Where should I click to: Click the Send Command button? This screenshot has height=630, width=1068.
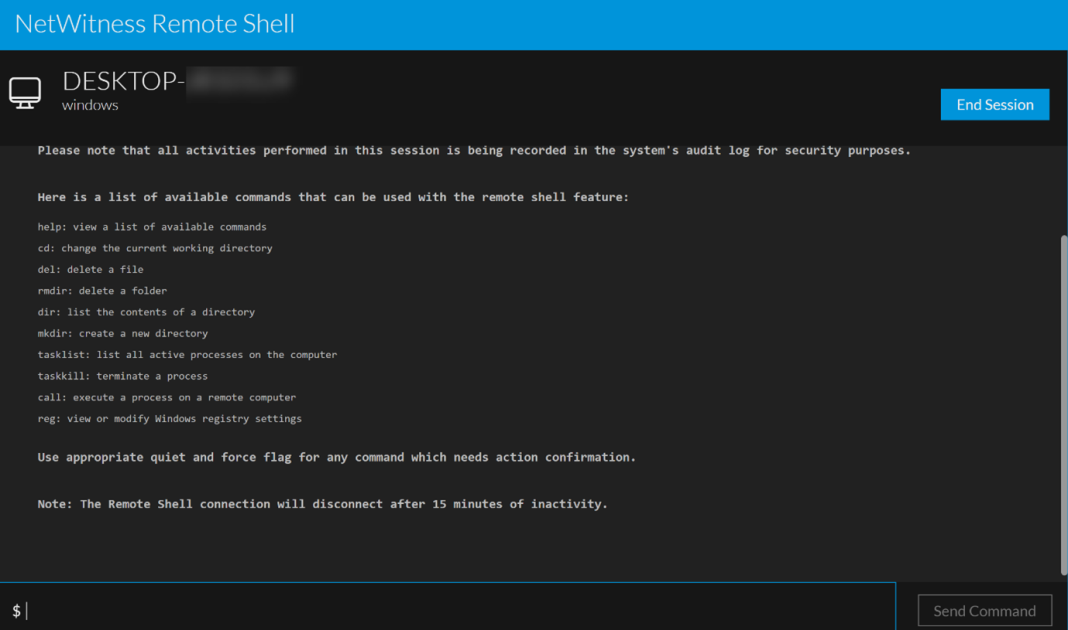[x=984, y=610]
